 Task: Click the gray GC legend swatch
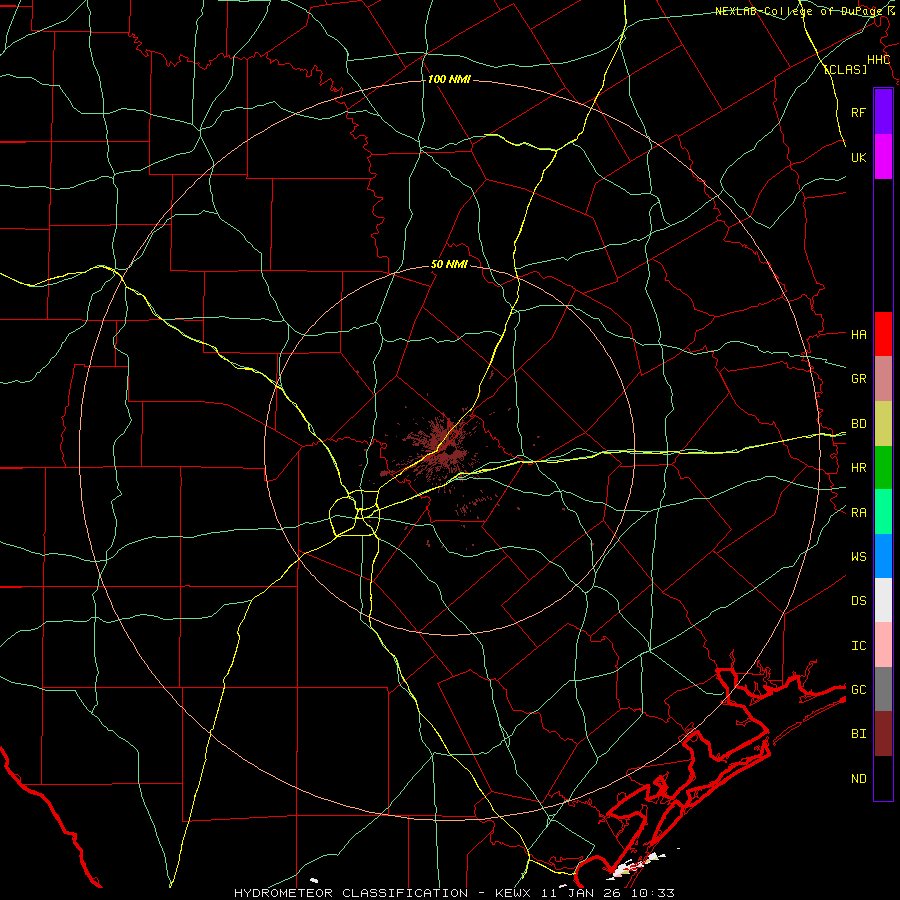(883, 689)
